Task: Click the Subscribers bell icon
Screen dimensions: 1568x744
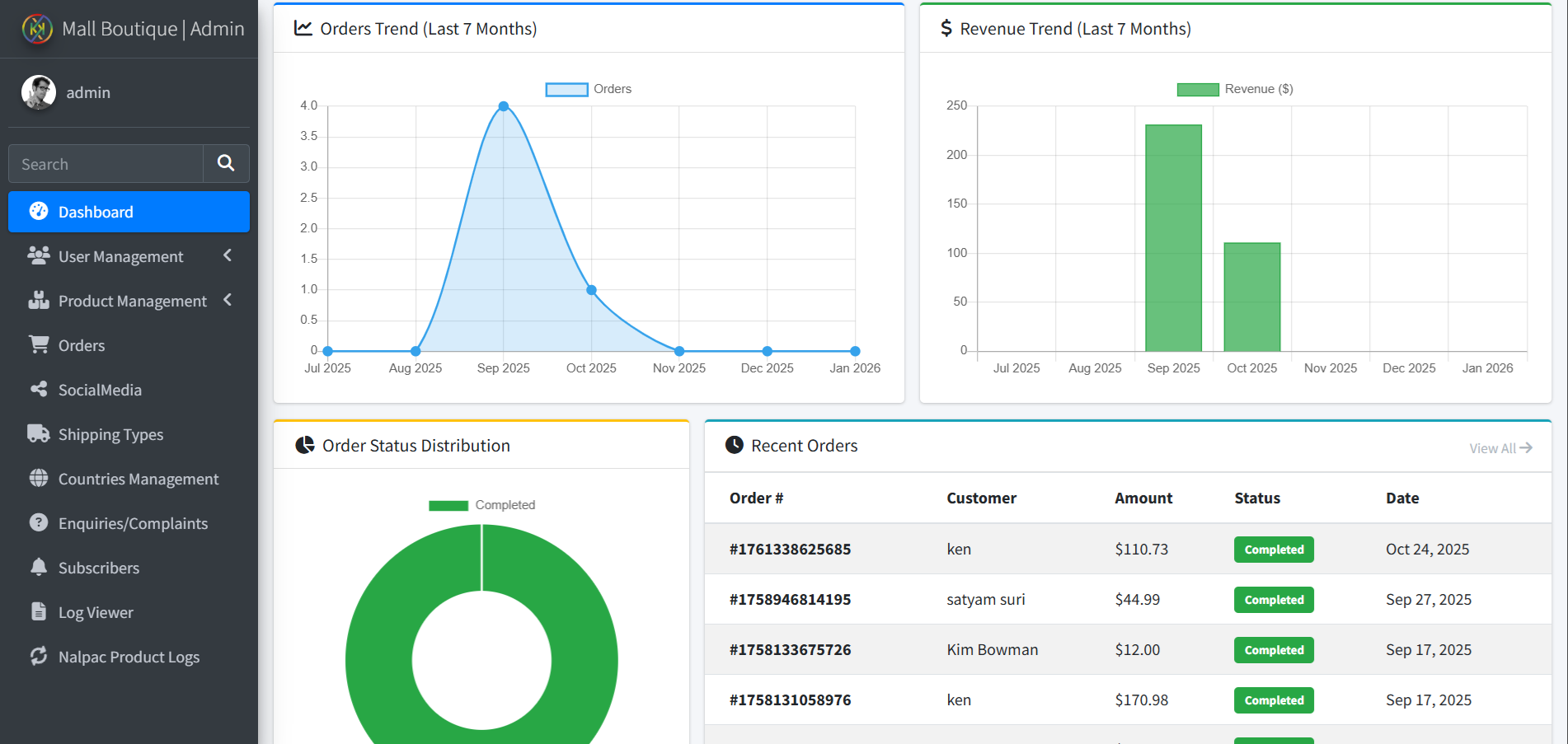Action: point(39,567)
